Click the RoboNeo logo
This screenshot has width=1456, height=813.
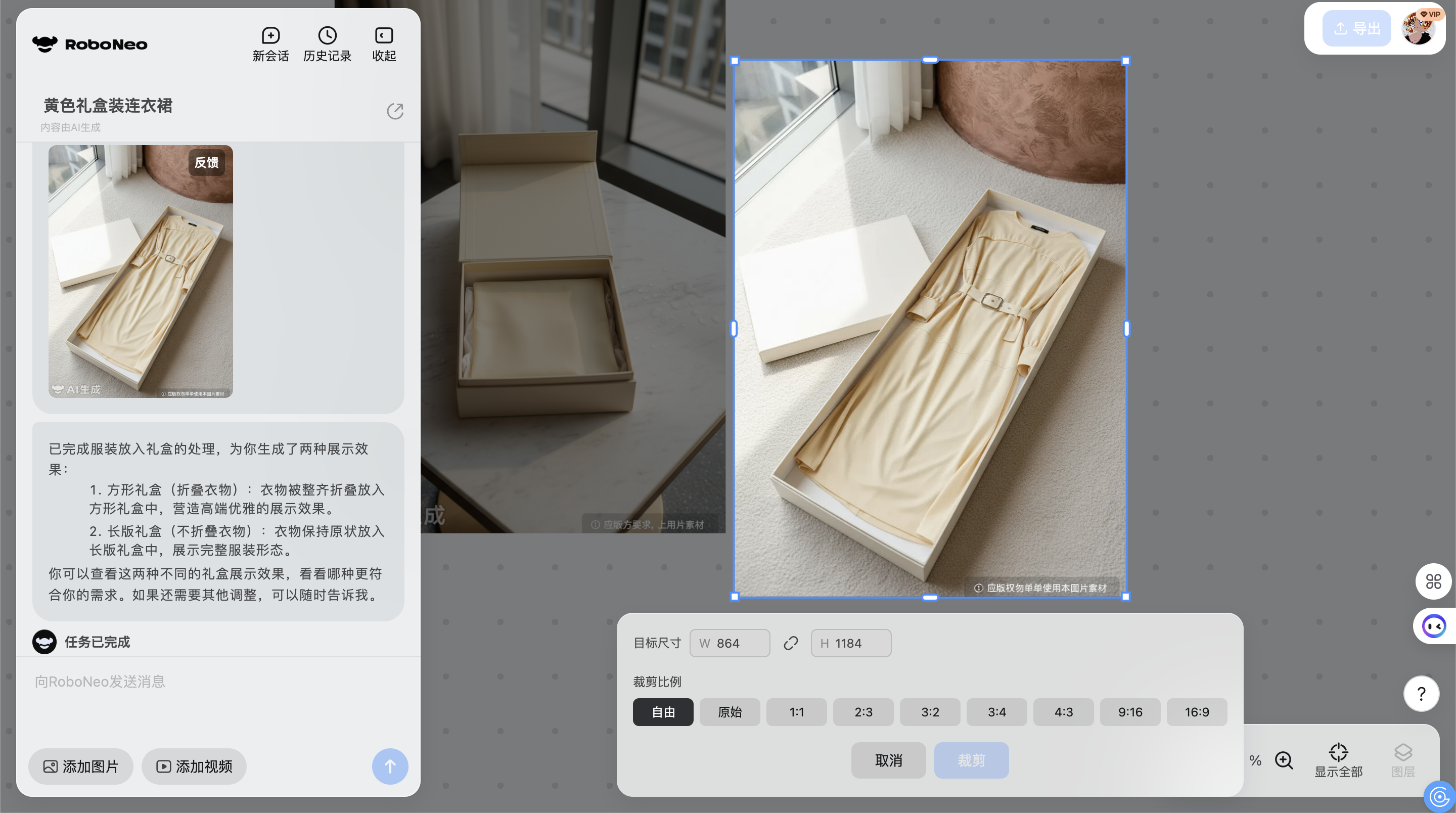(90, 44)
